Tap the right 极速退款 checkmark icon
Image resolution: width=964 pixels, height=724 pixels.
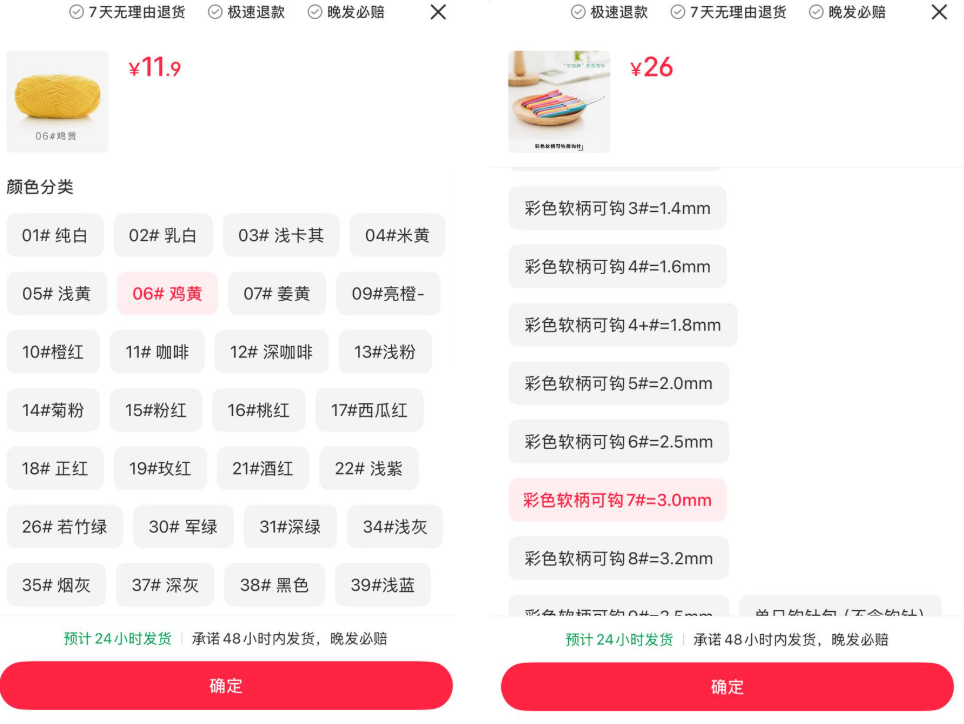[x=578, y=12]
